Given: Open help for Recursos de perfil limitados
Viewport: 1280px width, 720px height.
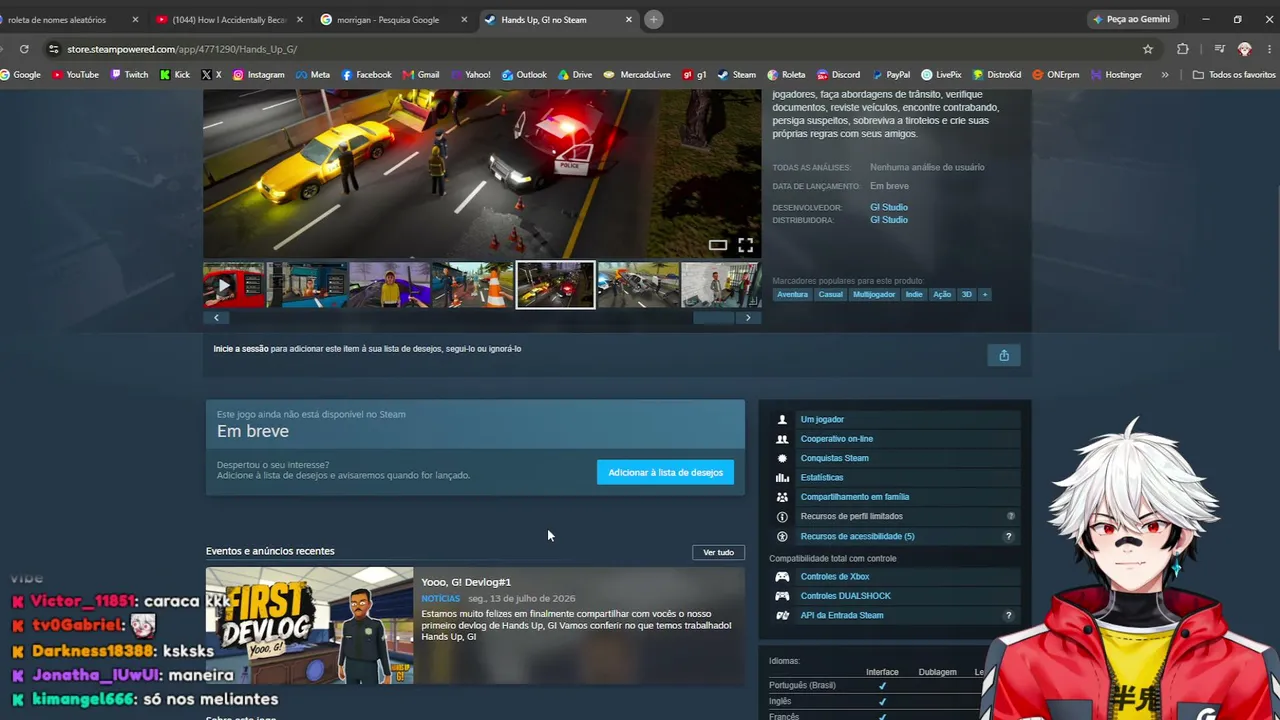Looking at the screenshot, I should pyautogui.click(x=1011, y=517).
